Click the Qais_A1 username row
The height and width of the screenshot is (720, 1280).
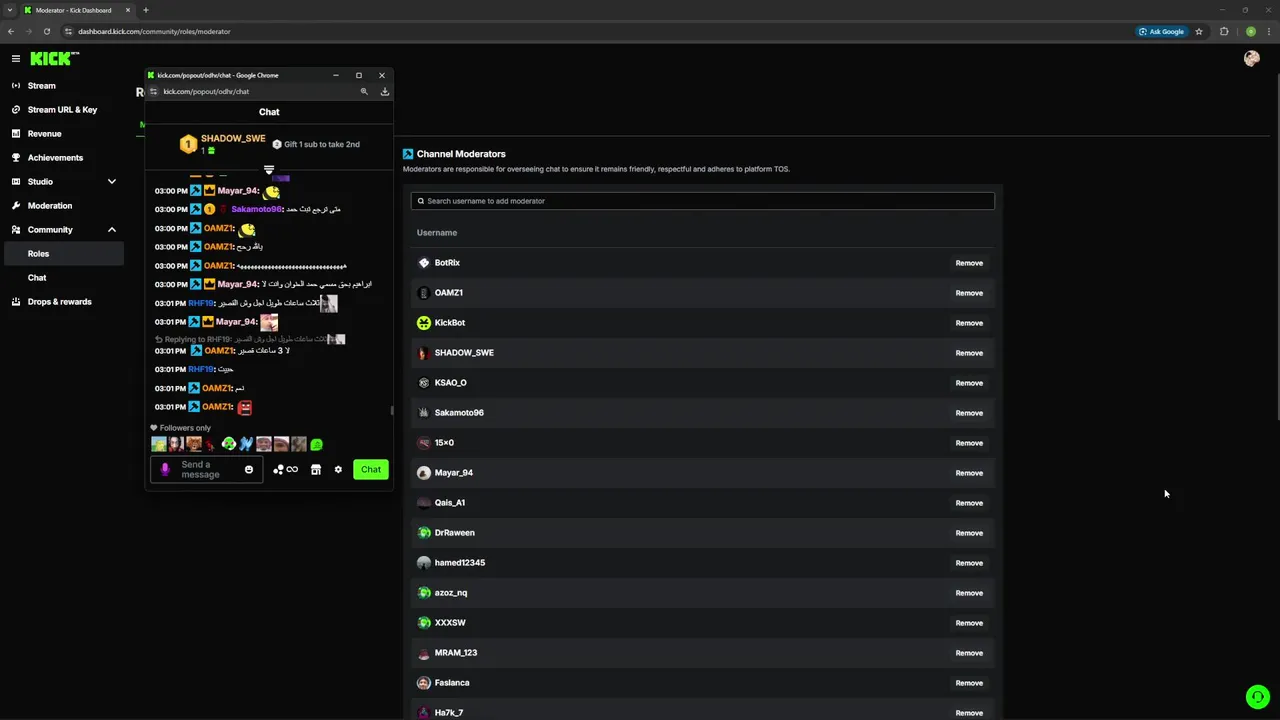702,503
